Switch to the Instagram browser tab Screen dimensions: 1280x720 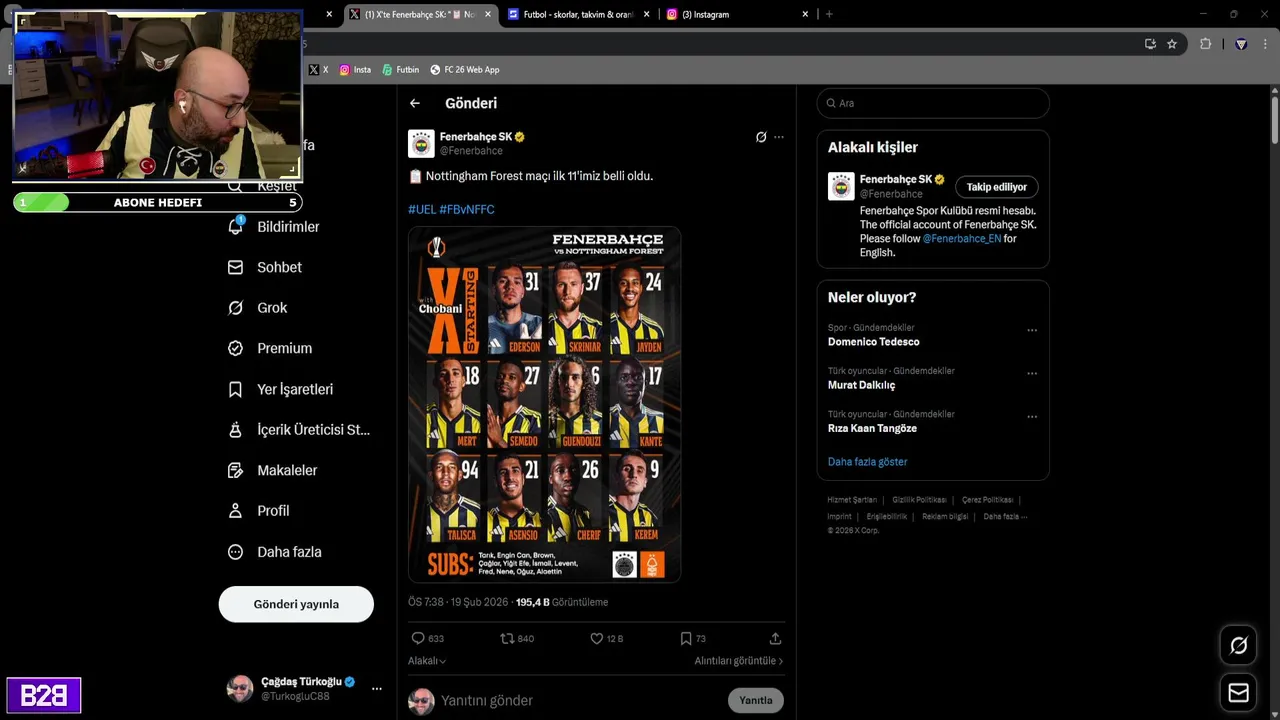click(x=738, y=14)
